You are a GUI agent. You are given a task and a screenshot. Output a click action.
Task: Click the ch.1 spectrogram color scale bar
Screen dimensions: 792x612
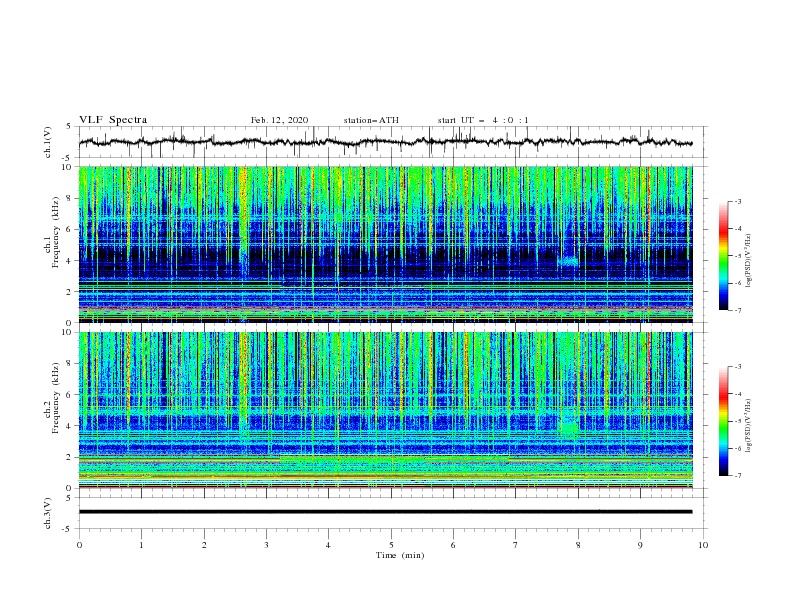(x=724, y=256)
